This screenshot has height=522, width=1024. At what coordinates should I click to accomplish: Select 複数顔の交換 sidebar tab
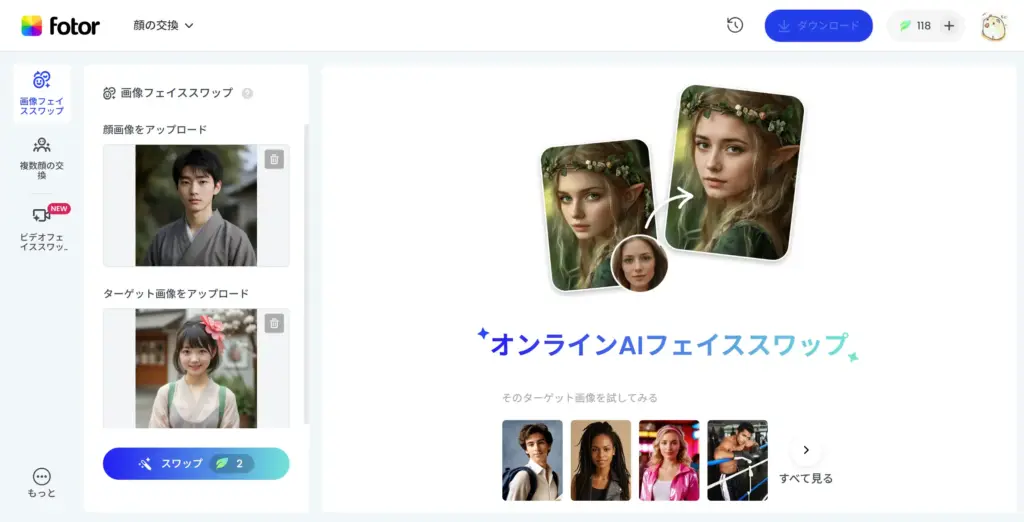click(x=42, y=158)
